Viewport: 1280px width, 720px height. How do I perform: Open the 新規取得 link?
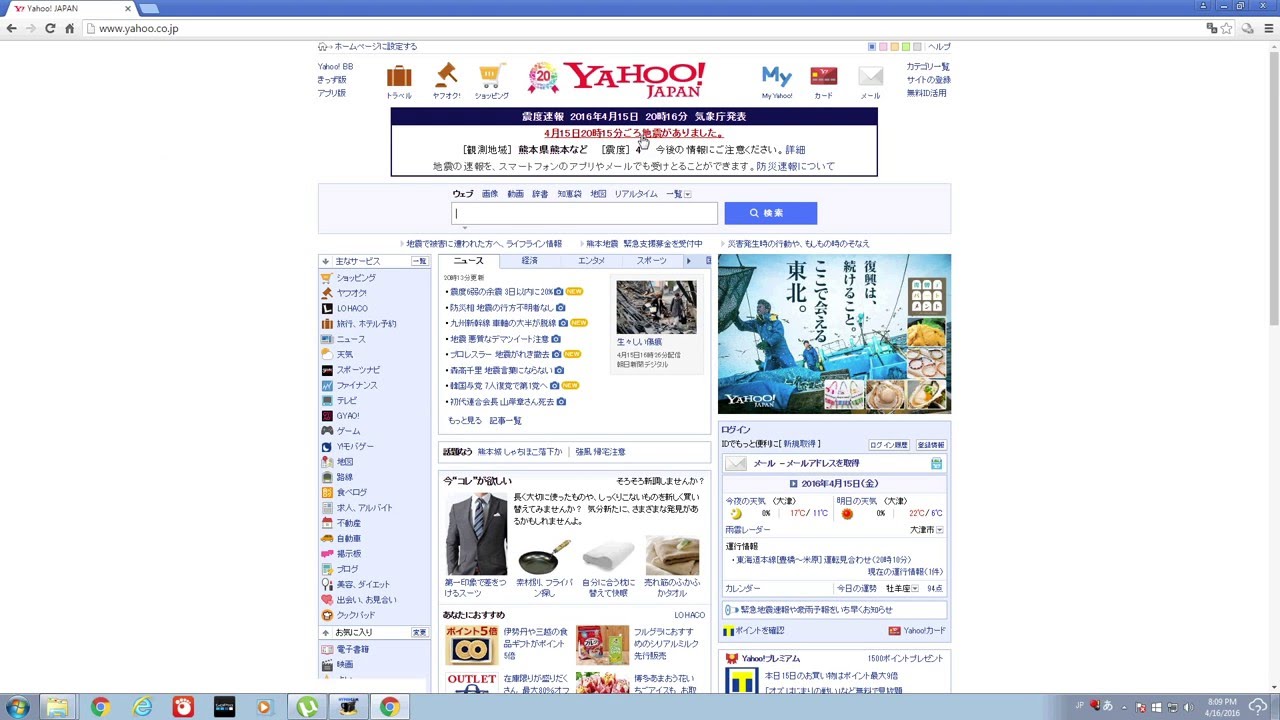point(802,444)
